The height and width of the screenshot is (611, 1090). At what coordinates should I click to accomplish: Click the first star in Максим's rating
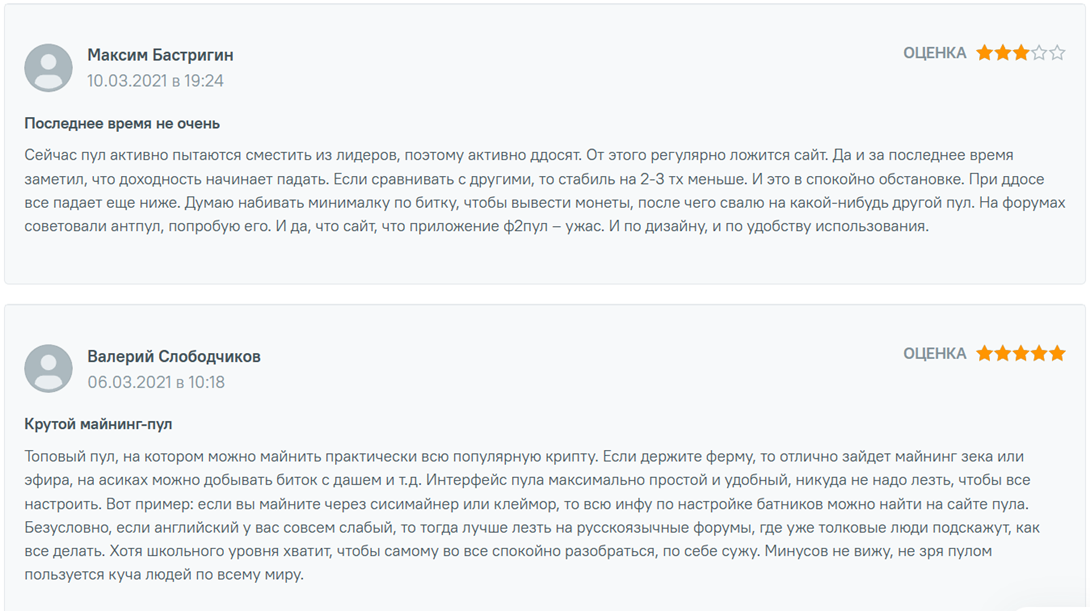[x=984, y=53]
